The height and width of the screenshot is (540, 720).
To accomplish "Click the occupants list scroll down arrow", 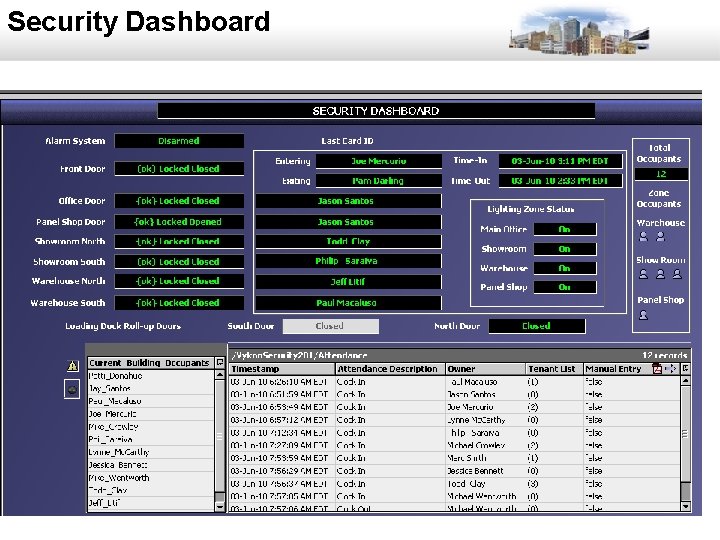I will click(220, 506).
